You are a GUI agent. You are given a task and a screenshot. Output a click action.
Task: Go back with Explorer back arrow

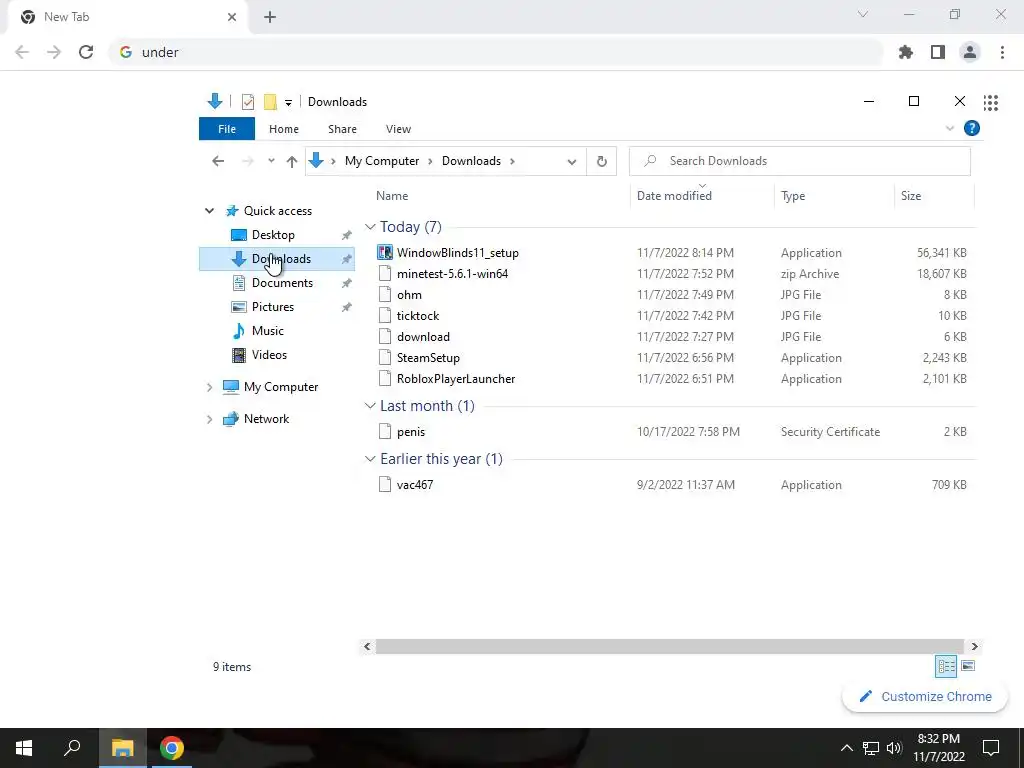218,161
